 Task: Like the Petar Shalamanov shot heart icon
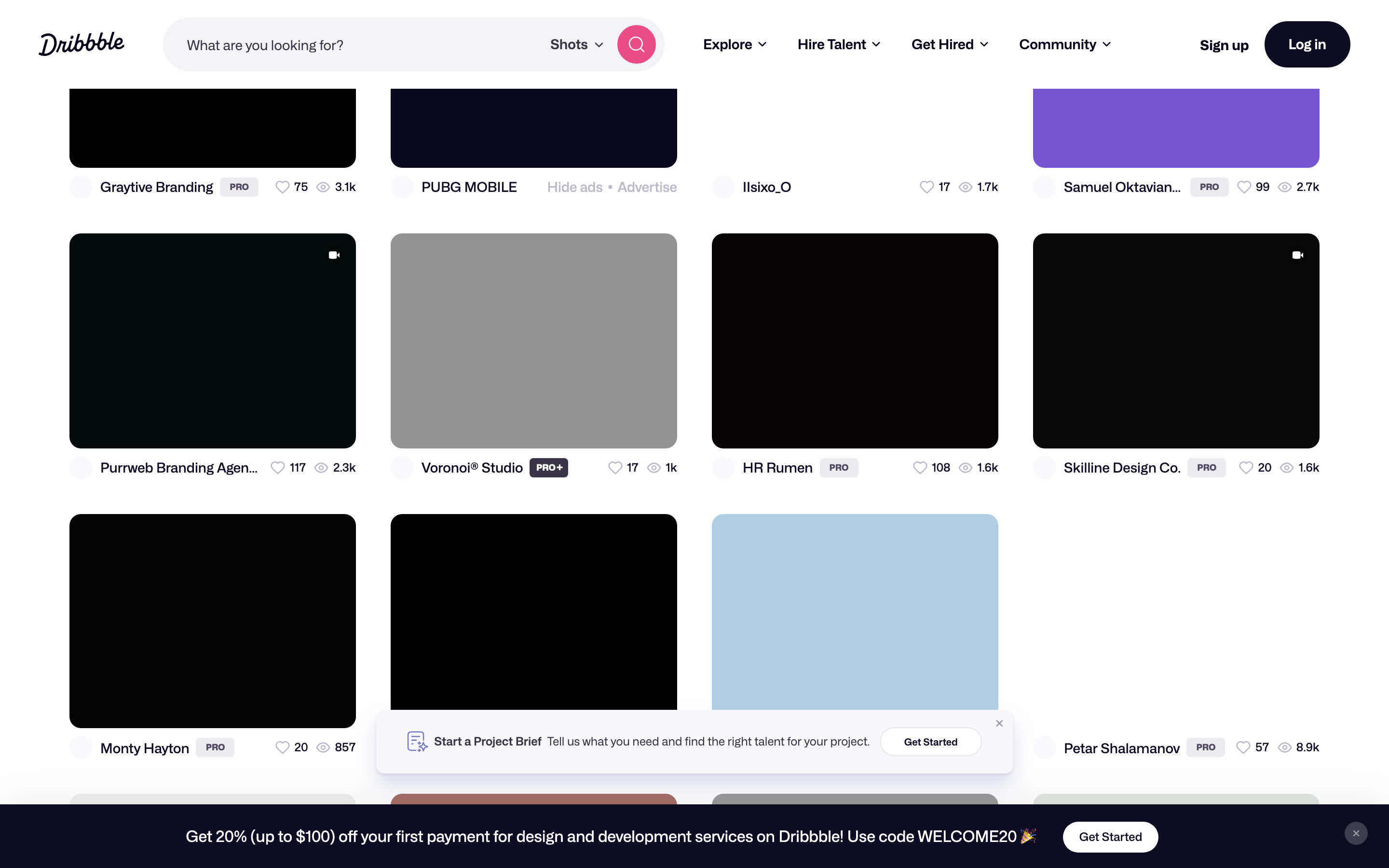coord(1243,747)
